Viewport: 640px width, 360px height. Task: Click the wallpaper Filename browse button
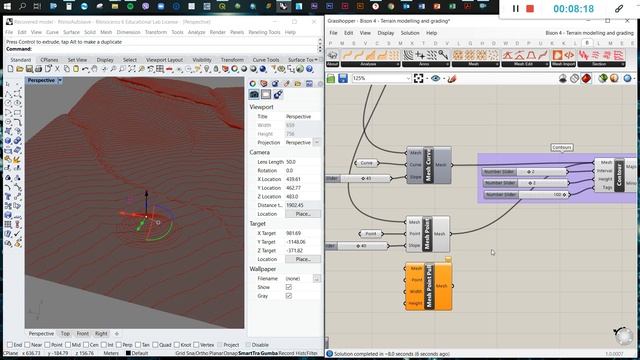[x=316, y=278]
